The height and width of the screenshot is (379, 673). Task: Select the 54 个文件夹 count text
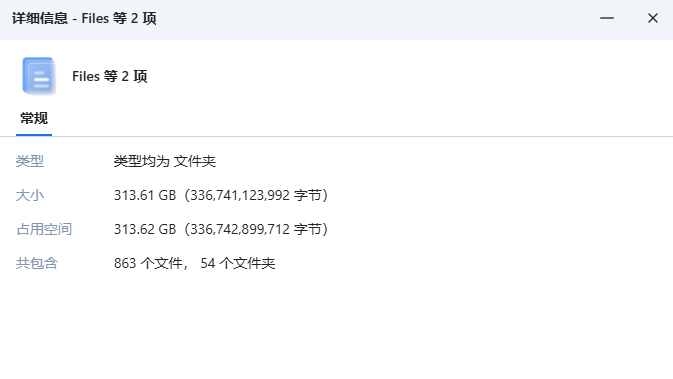238,263
